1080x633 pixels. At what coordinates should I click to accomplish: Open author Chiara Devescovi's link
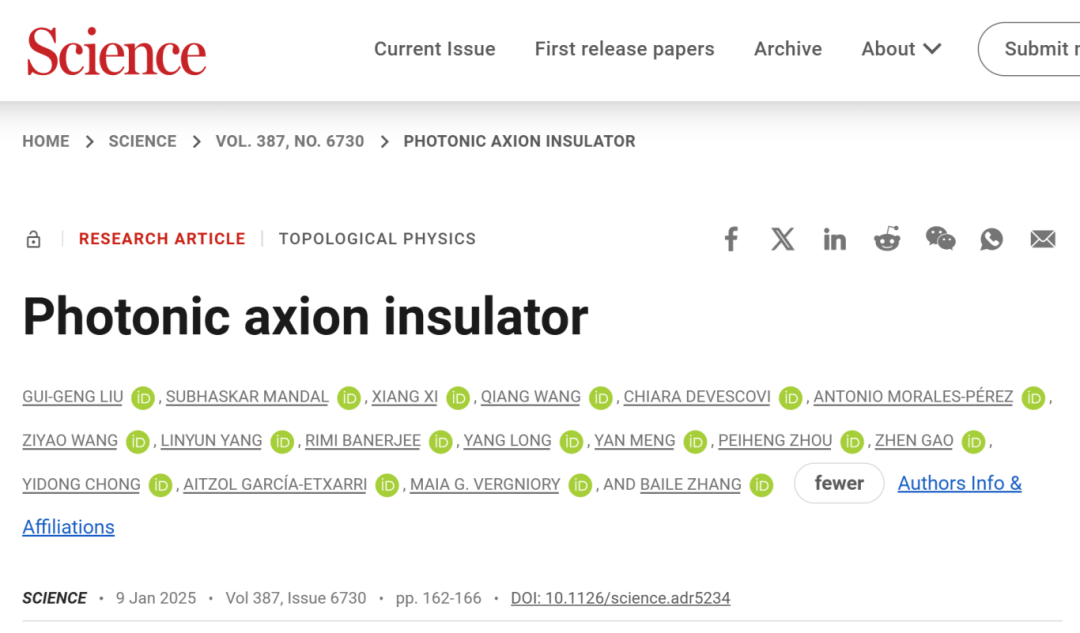(x=697, y=397)
